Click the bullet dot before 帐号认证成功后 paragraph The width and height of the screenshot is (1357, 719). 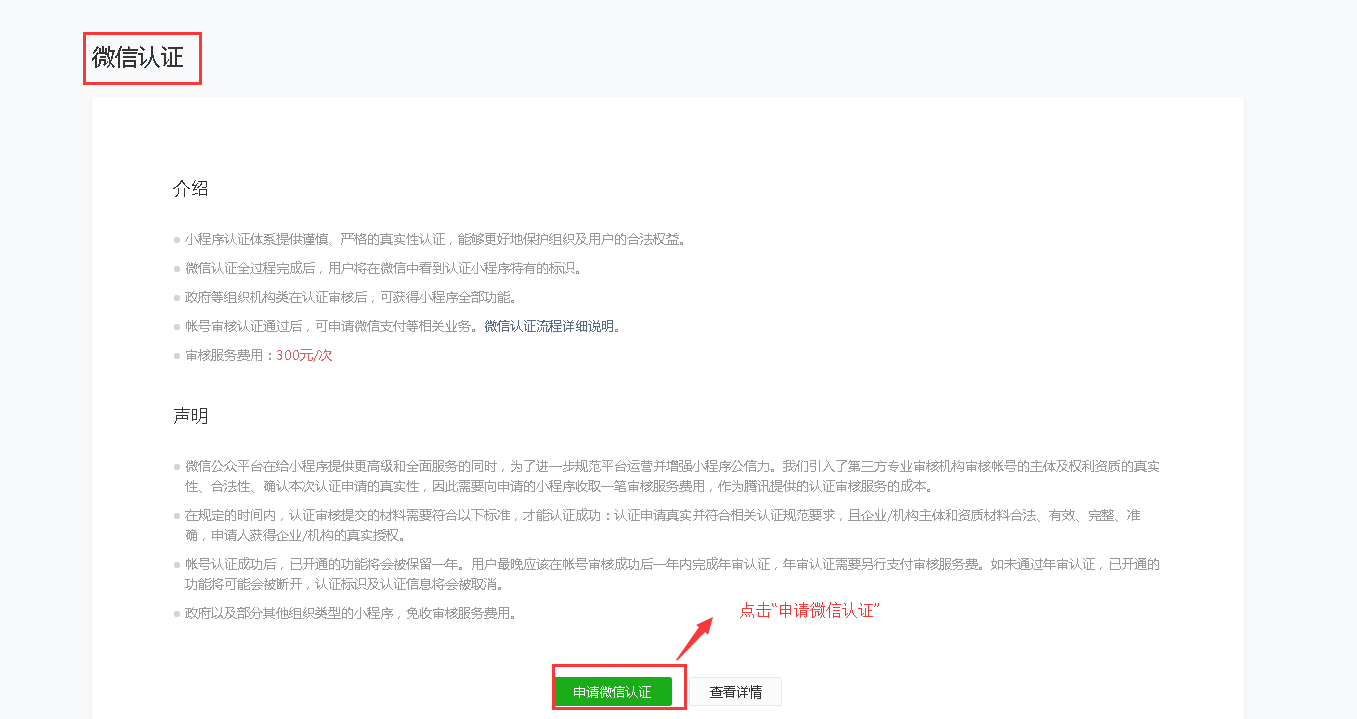point(177,565)
